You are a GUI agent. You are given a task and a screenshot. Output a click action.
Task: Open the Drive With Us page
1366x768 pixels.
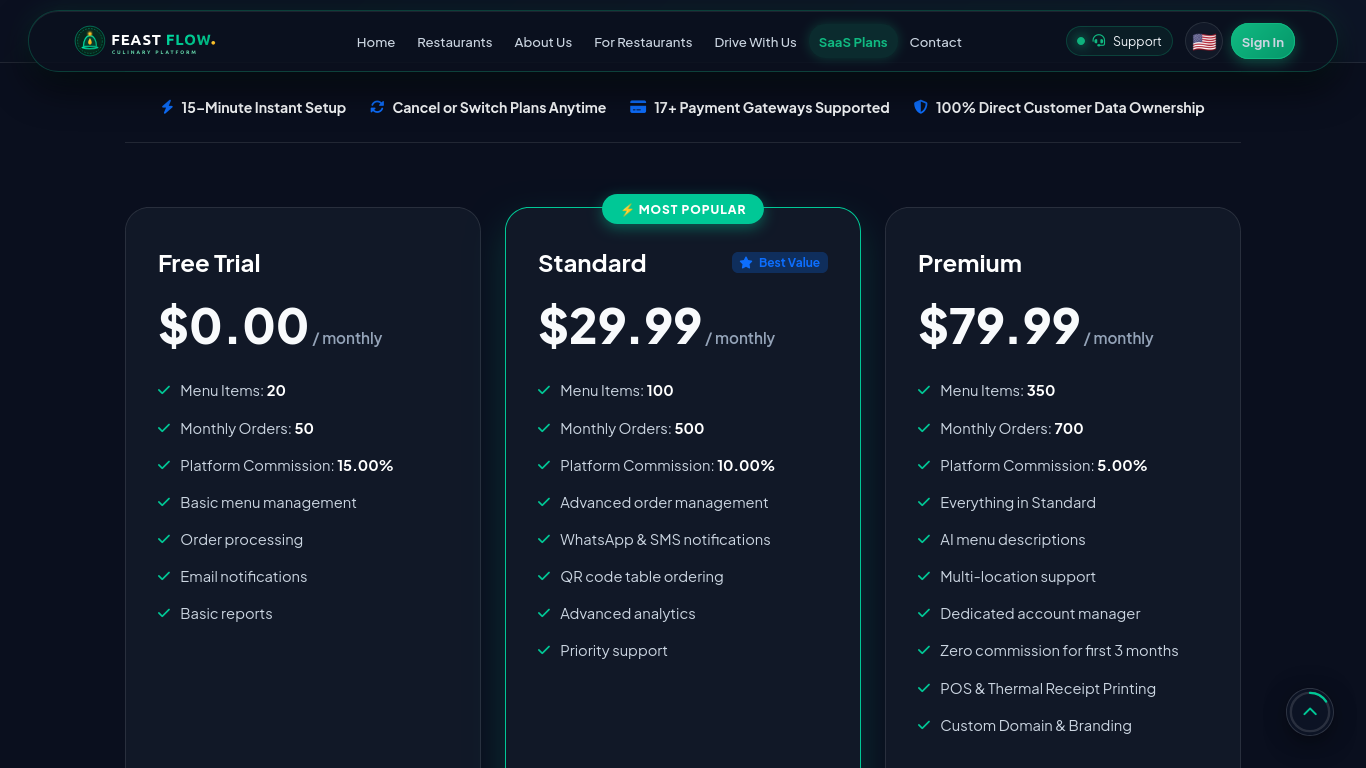(755, 42)
